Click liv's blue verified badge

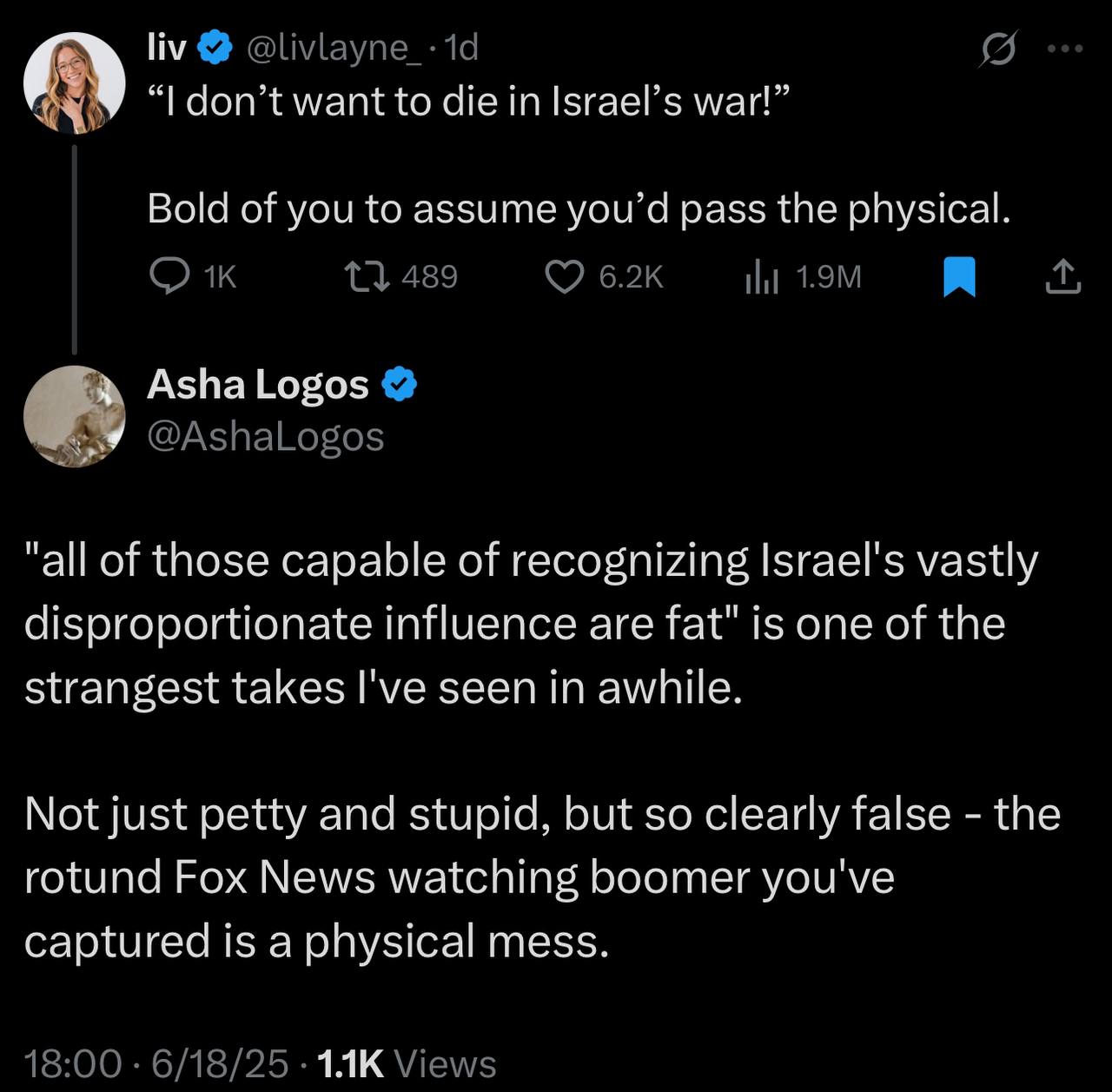point(215,49)
